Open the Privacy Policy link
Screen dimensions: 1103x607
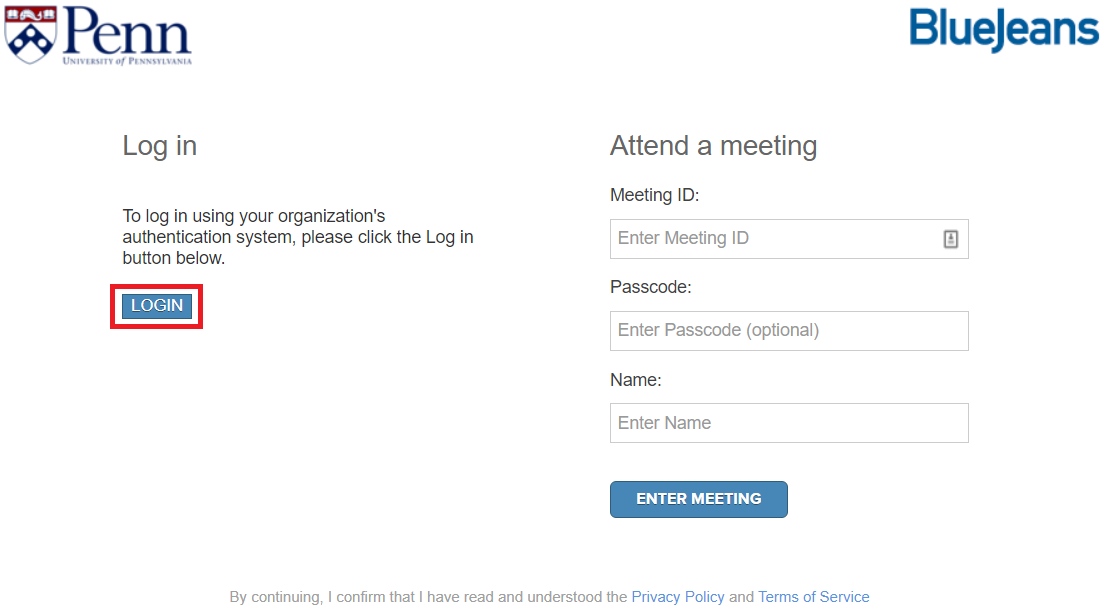click(x=677, y=597)
